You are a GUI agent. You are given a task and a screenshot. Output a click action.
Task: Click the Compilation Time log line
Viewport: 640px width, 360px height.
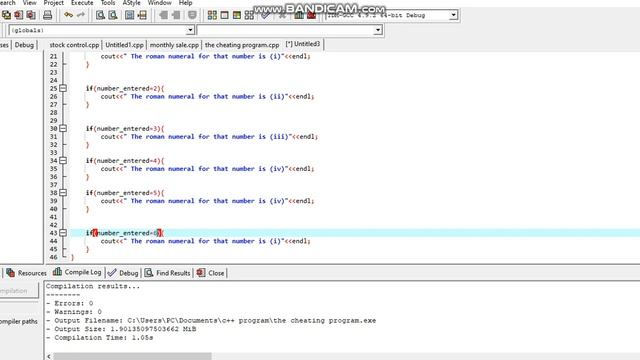coord(100,338)
